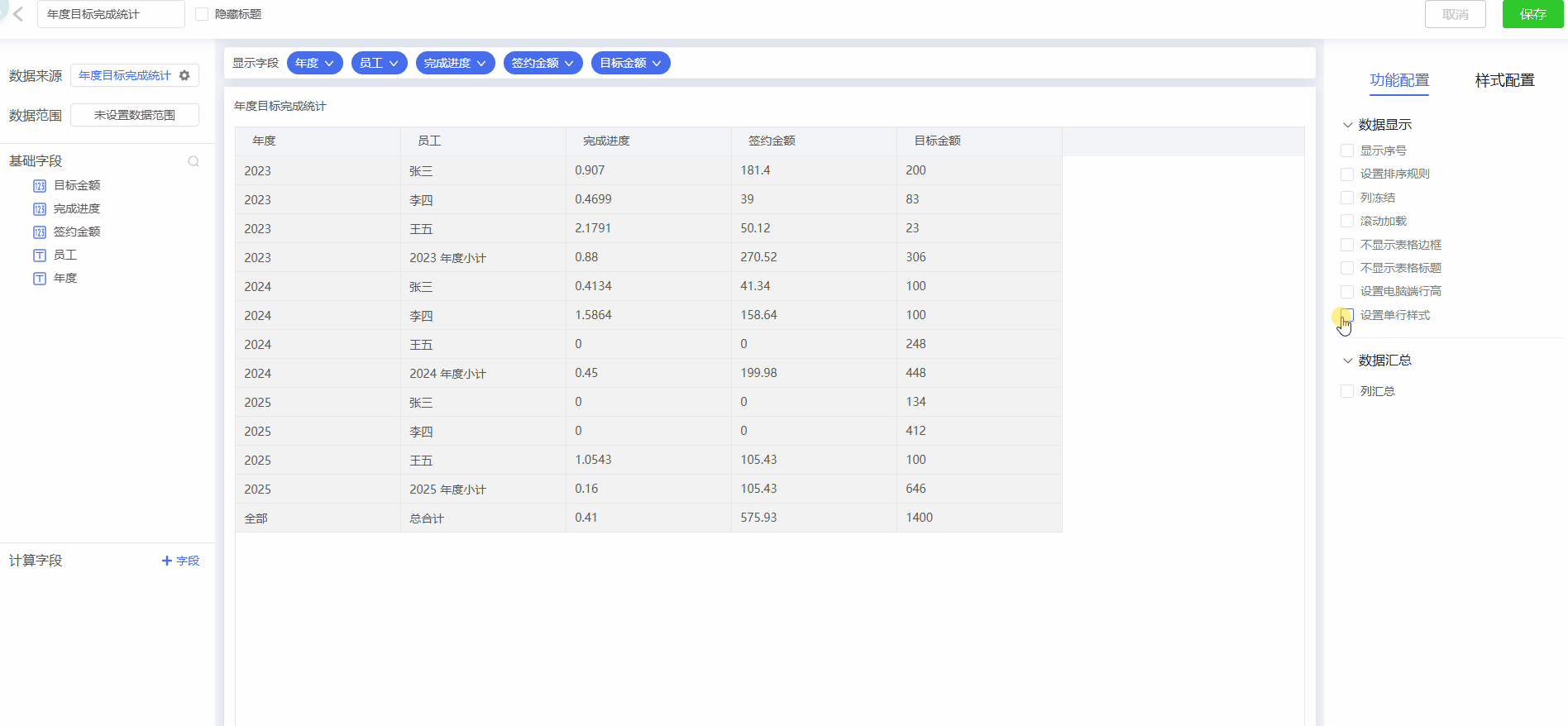This screenshot has height=726, width=1568.
Task: Click the report title input field
Action: point(111,14)
